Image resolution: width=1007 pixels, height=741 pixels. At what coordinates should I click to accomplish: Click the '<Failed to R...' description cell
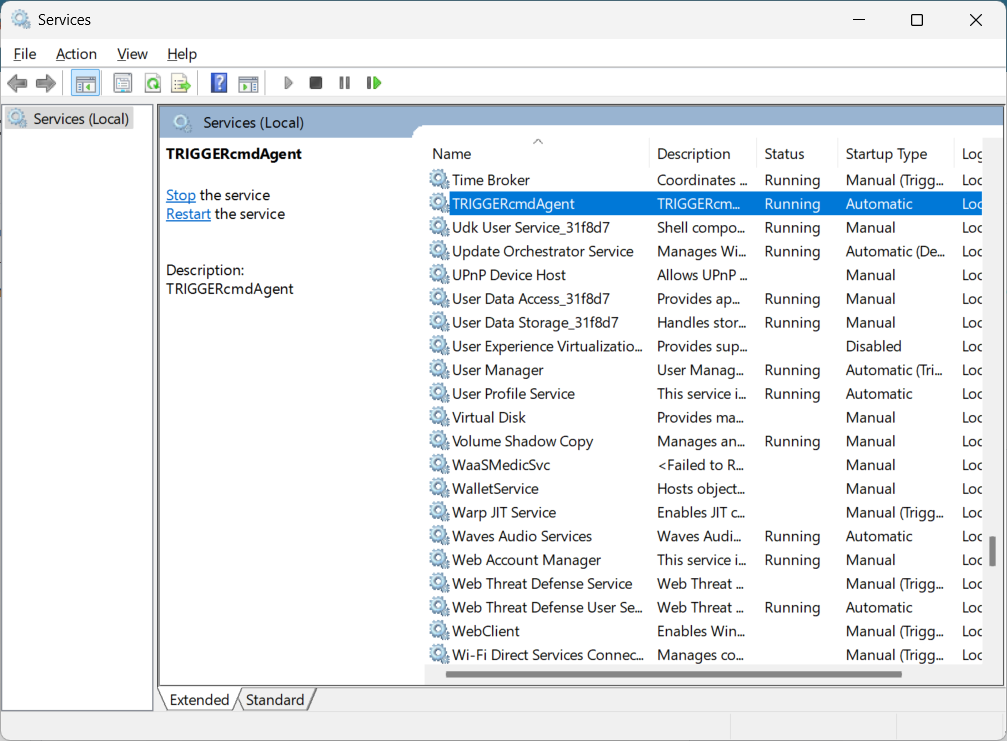(700, 465)
